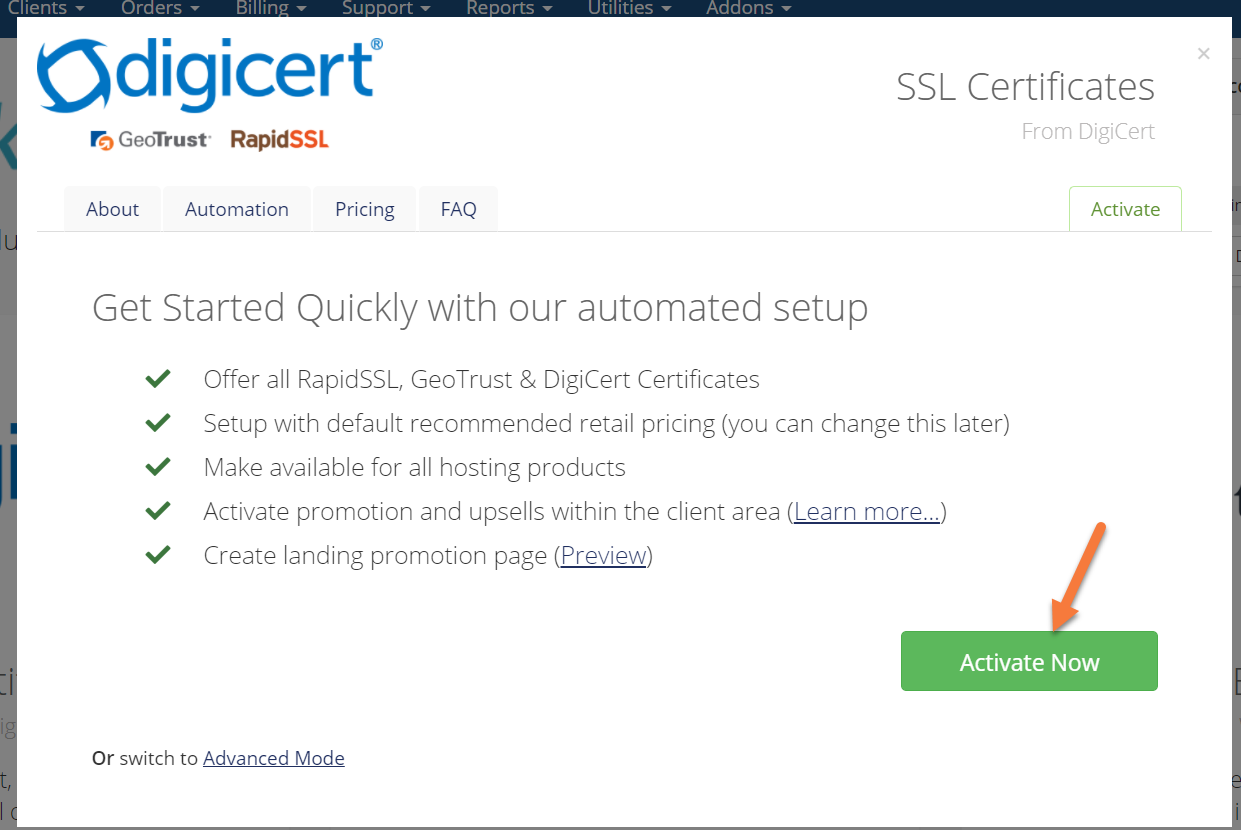The width and height of the screenshot is (1241, 830).
Task: Click the RapidSSL logo
Action: pos(279,140)
